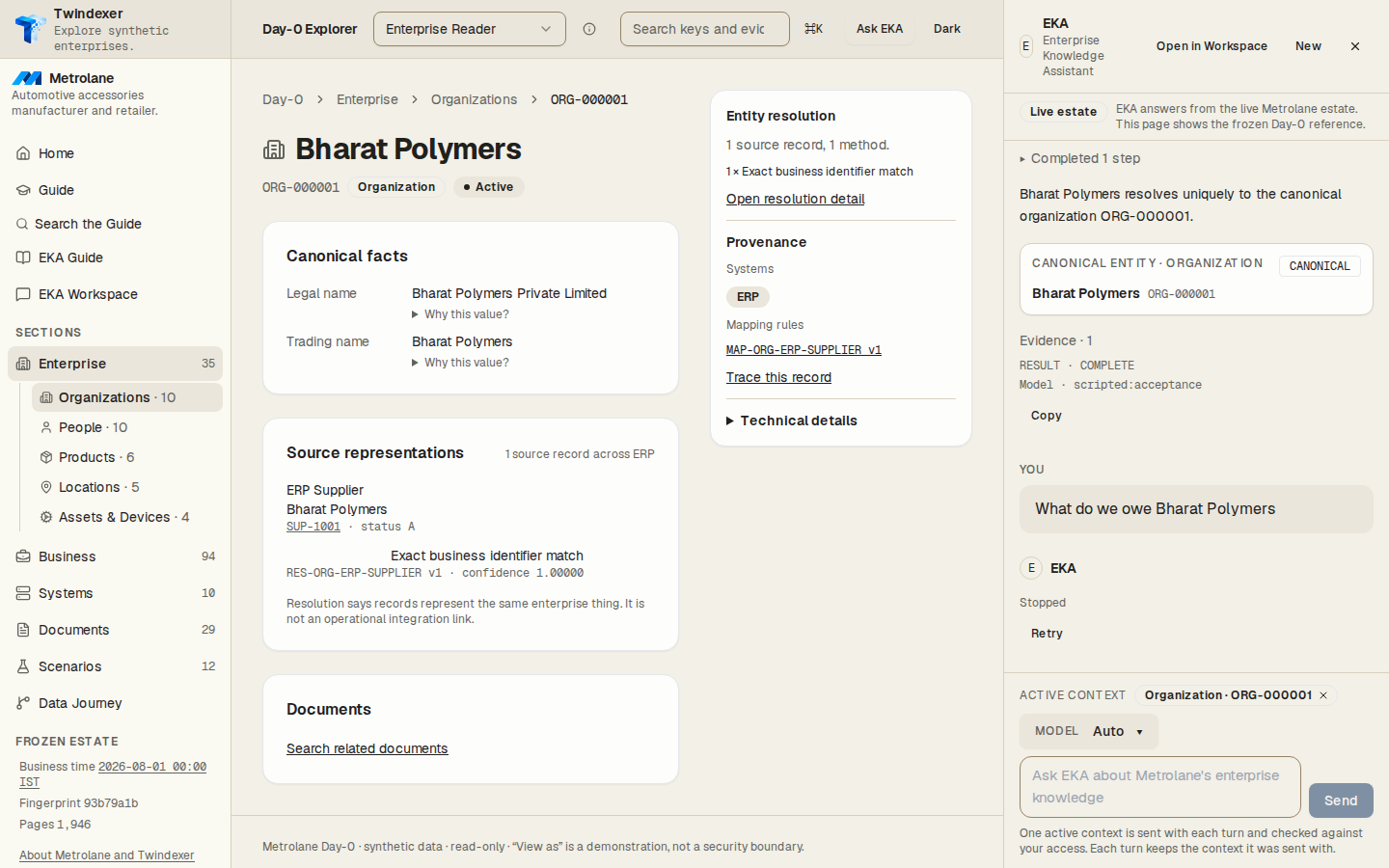Open the Assets & Devices section item
This screenshot has width=1389, height=868.
(x=127, y=517)
